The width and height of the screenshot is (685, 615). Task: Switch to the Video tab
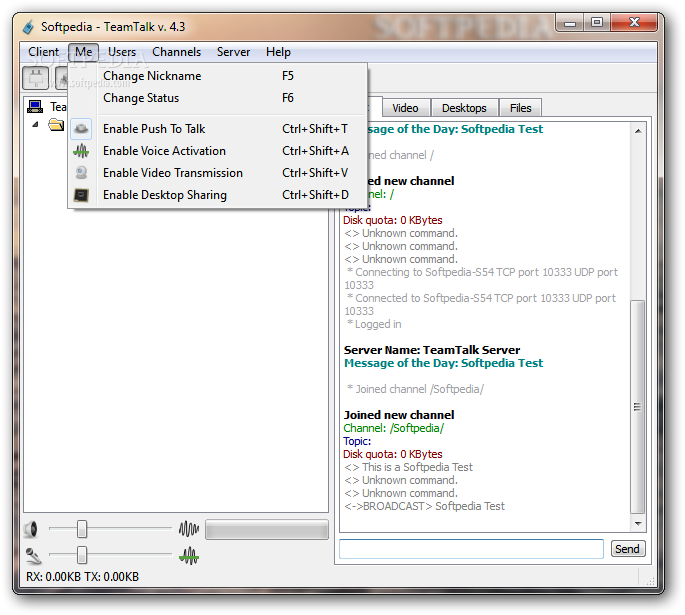(405, 108)
